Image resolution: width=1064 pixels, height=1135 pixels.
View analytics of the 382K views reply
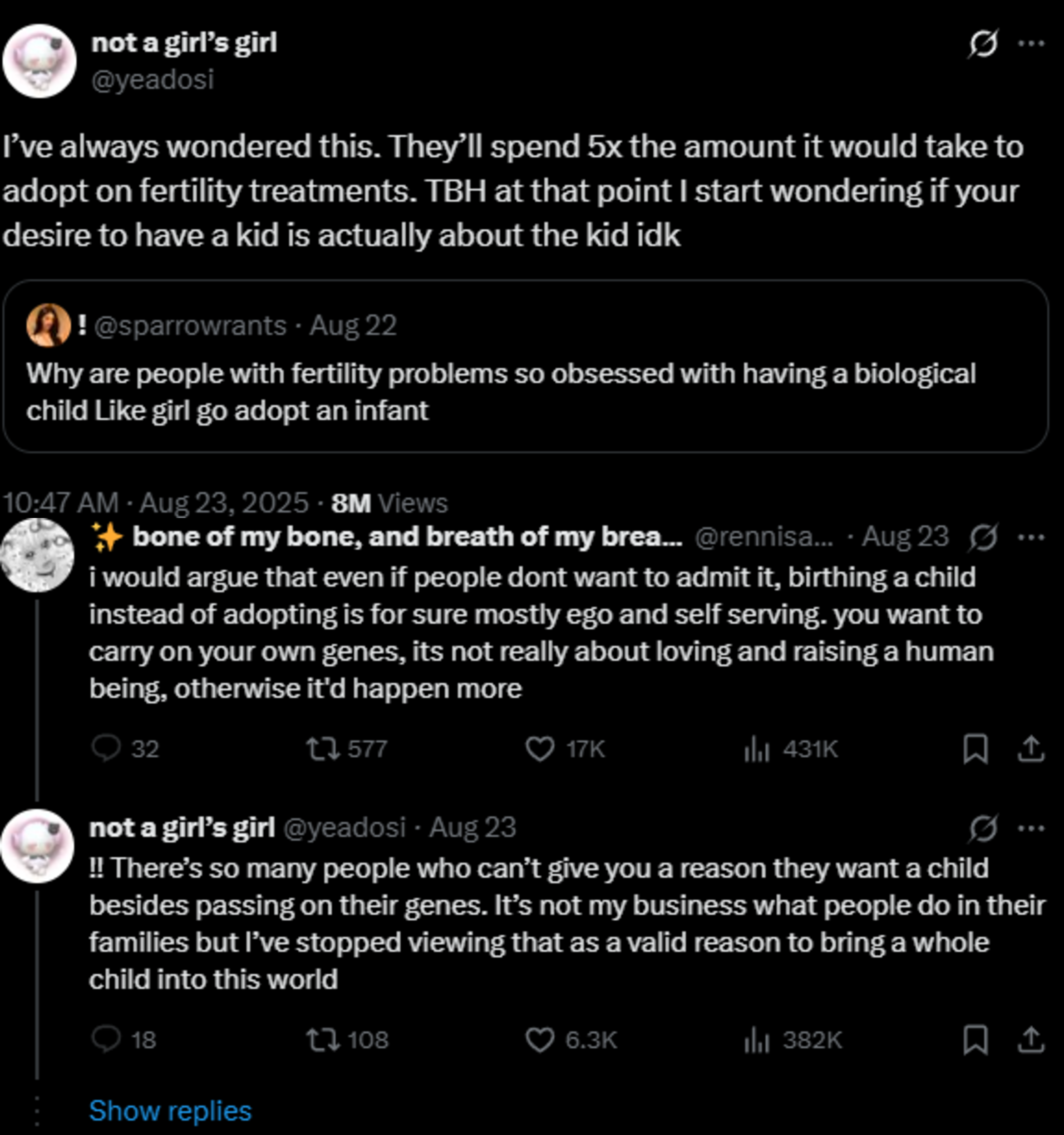pyautogui.click(x=757, y=1040)
